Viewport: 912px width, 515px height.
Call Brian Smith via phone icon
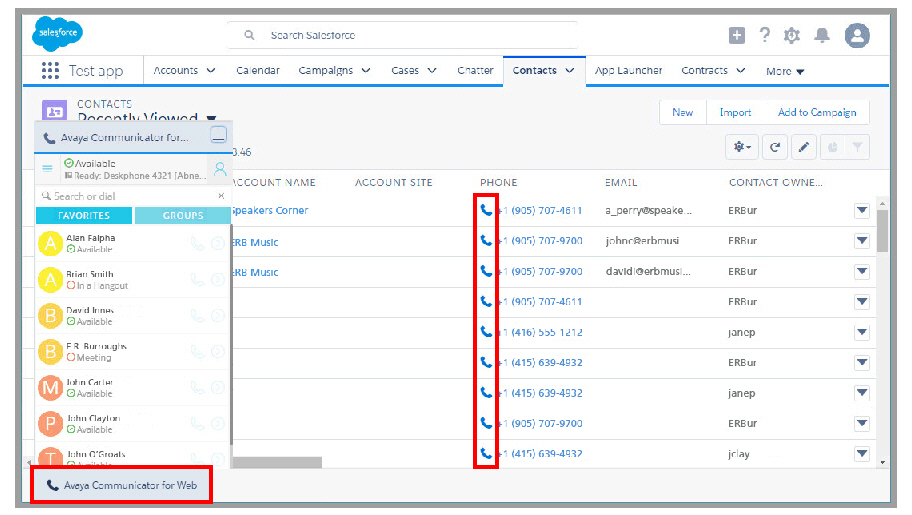click(197, 279)
